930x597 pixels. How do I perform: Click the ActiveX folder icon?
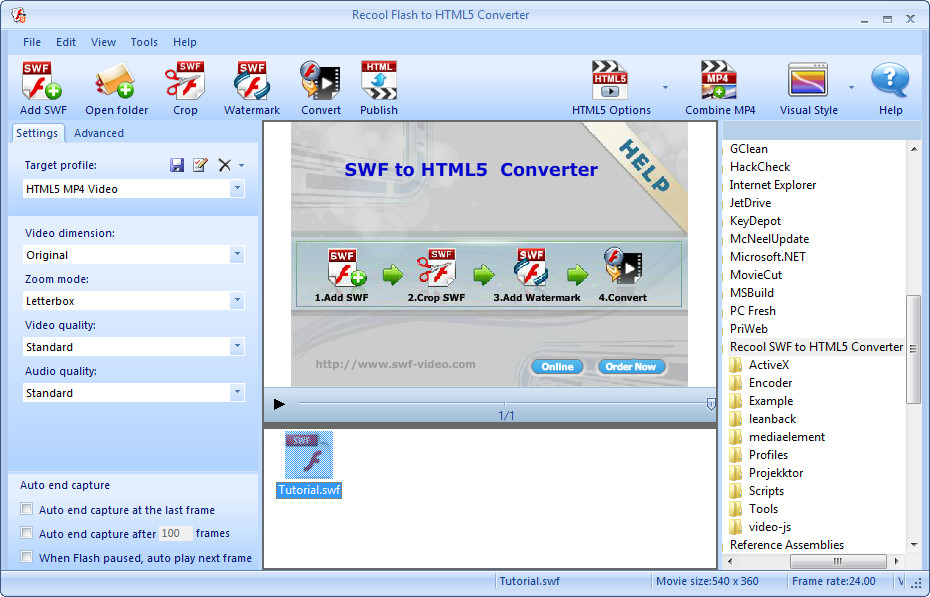point(735,365)
